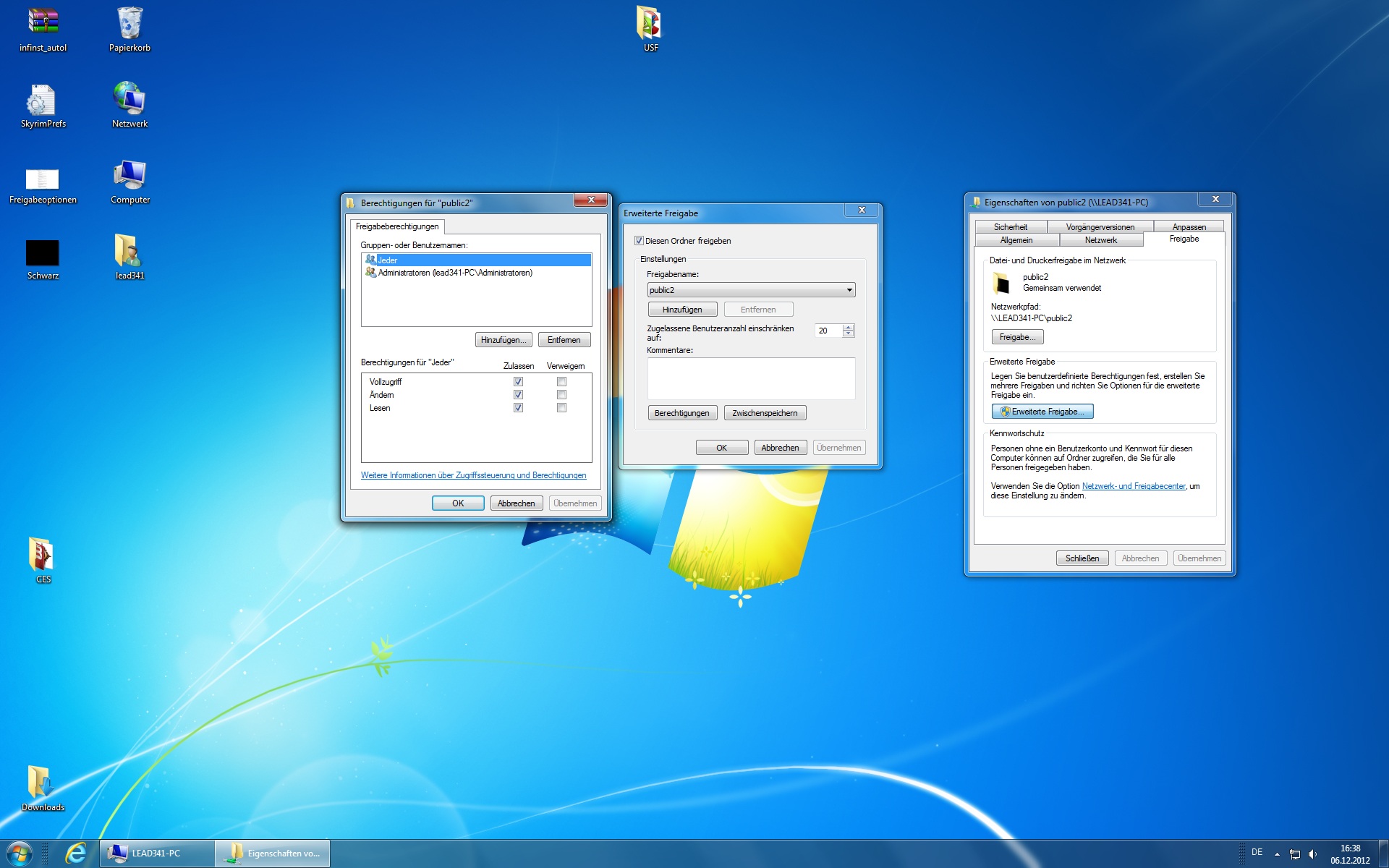This screenshot has height=868, width=1389.
Task: Expand the Freigabename dropdown
Action: pyautogui.click(x=849, y=290)
